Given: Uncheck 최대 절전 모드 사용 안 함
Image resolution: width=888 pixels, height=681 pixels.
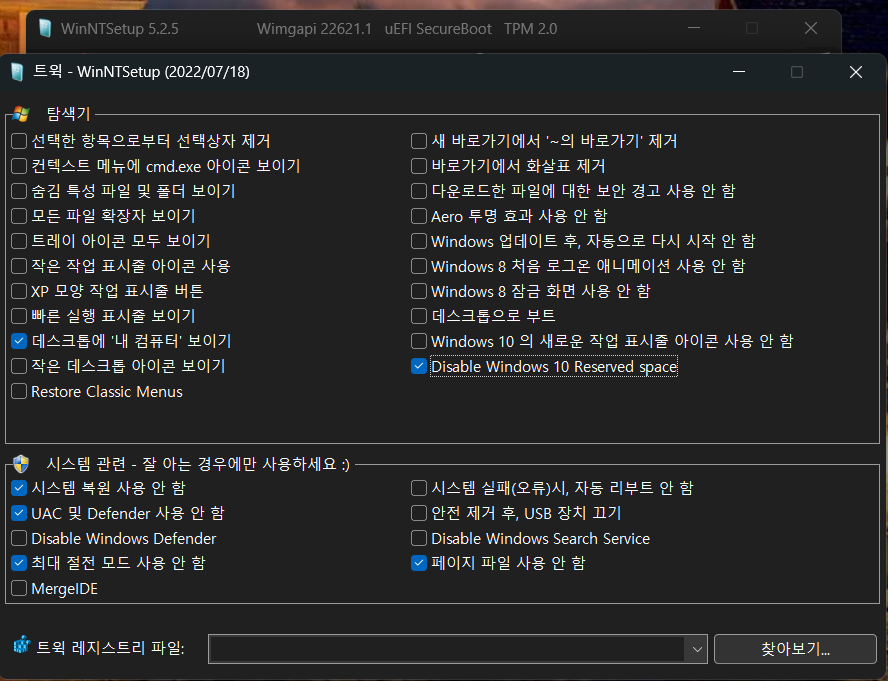Looking at the screenshot, I should pos(19,563).
